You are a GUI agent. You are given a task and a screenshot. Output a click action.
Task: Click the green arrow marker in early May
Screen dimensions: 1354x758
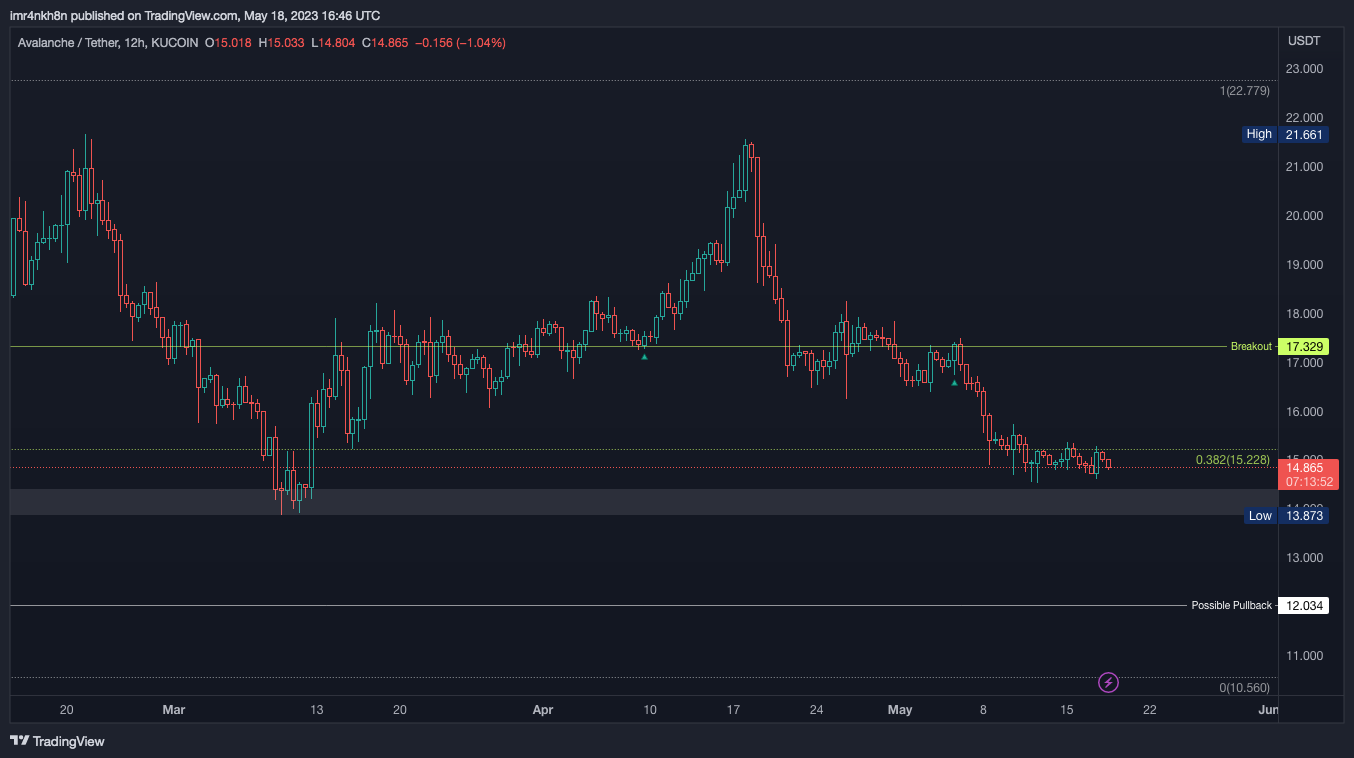954,382
